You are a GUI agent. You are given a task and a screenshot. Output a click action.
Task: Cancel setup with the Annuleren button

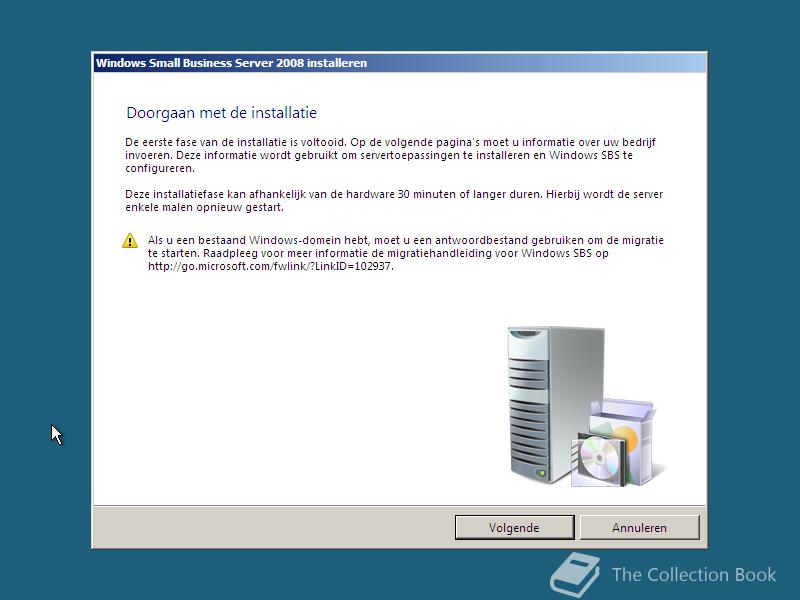(x=639, y=527)
